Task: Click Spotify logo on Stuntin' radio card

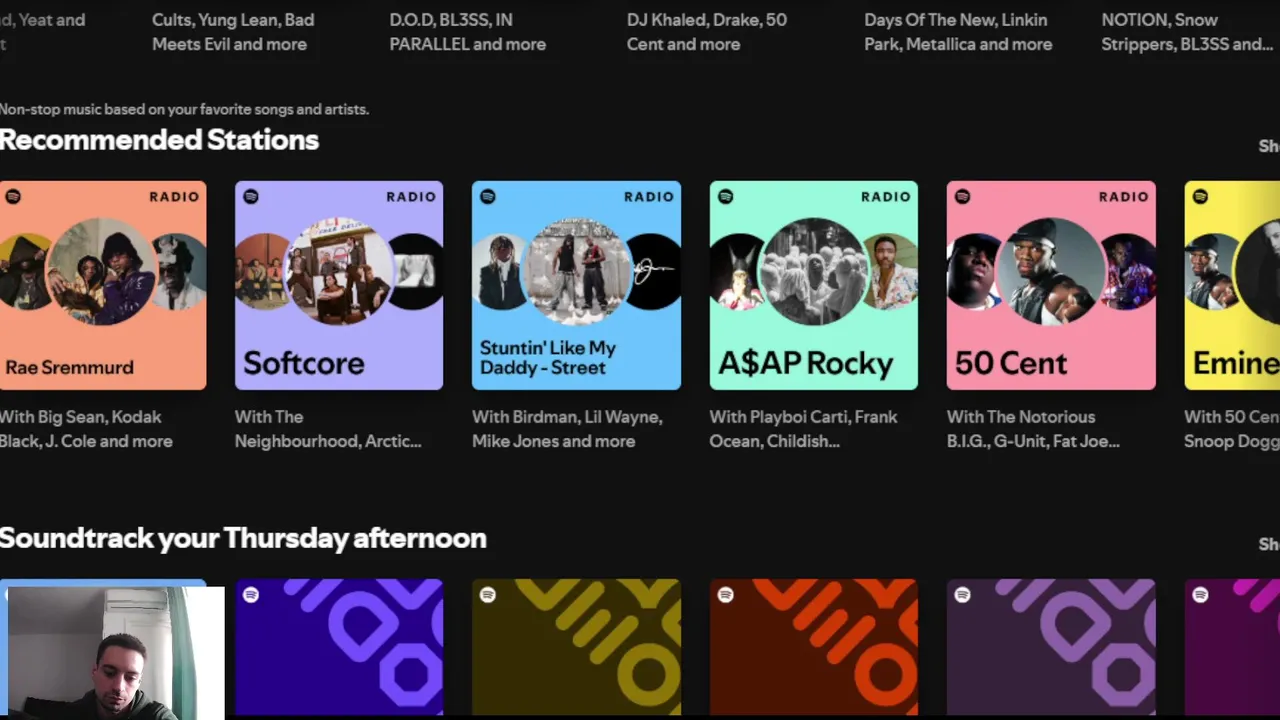Action: (488, 197)
